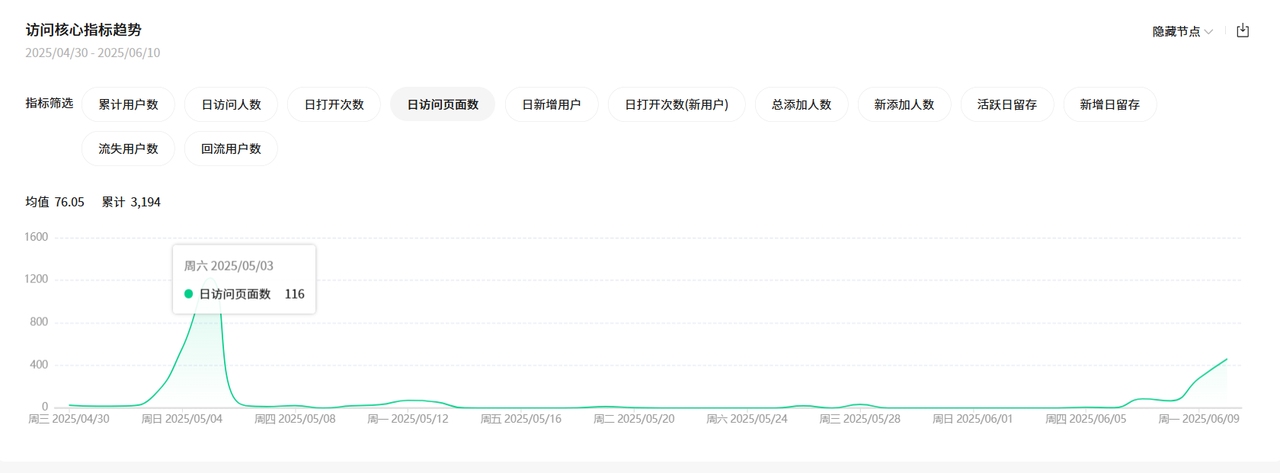This screenshot has height=473, width=1280.
Task: Click the green 日访问页面数 legend dot in tooltip
Action: [188, 294]
